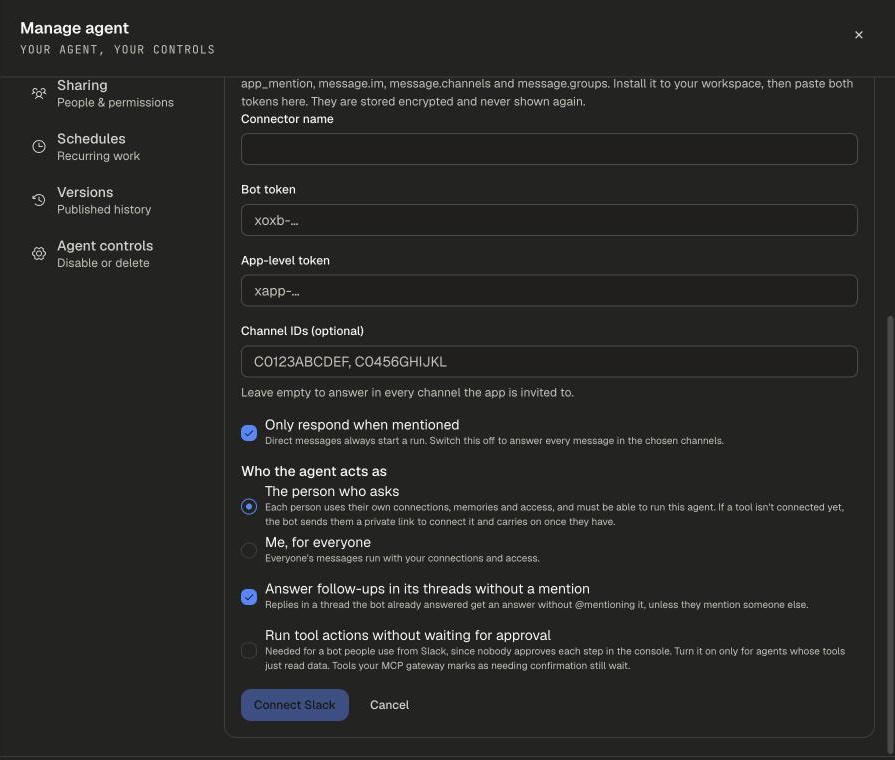Click the Connect Slack button
The image size is (895, 760).
295,705
